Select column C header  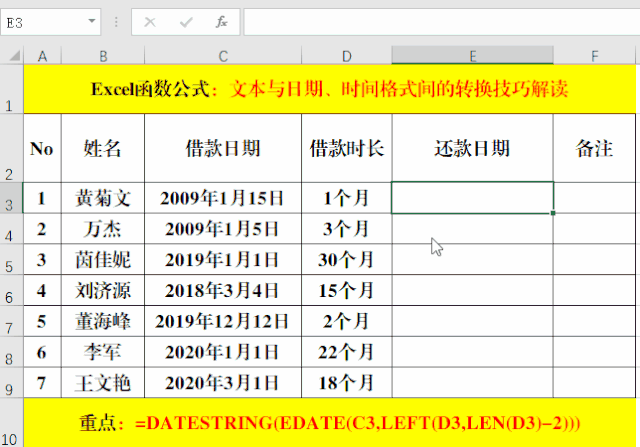click(223, 56)
